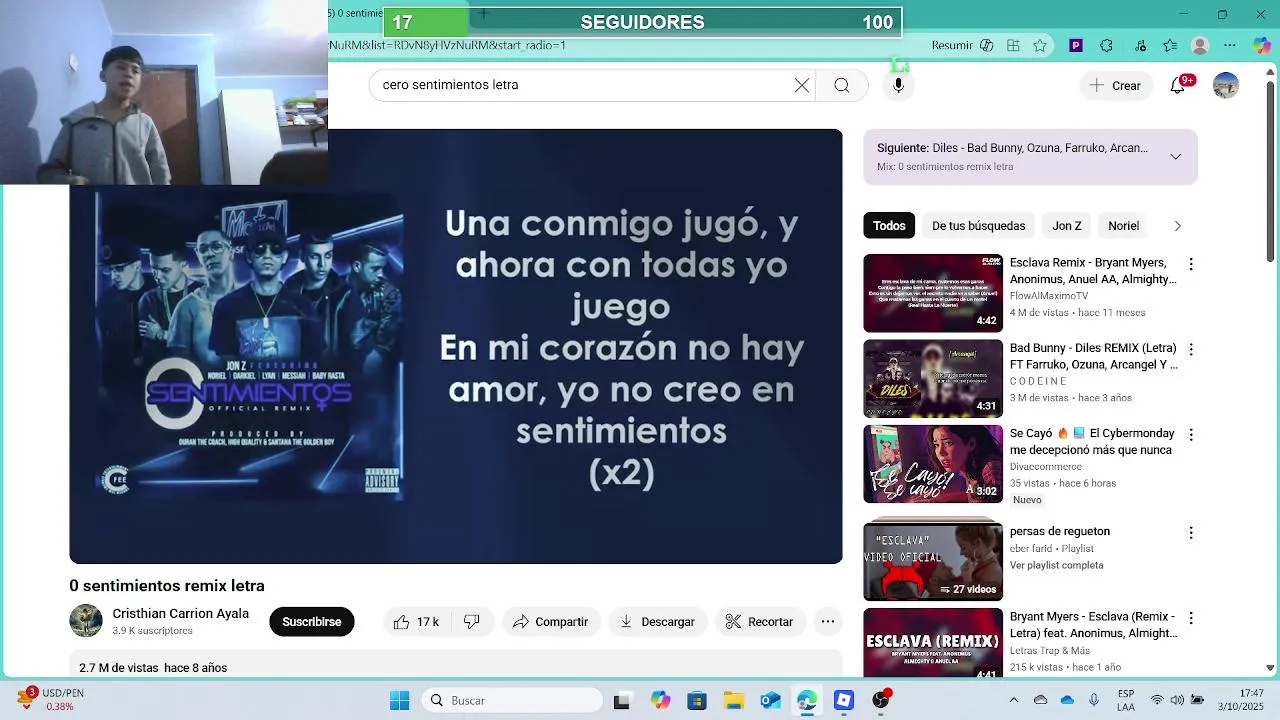Click ESP LAA language indicator
The height and width of the screenshot is (720, 1280).
pyautogui.click(x=1126, y=700)
